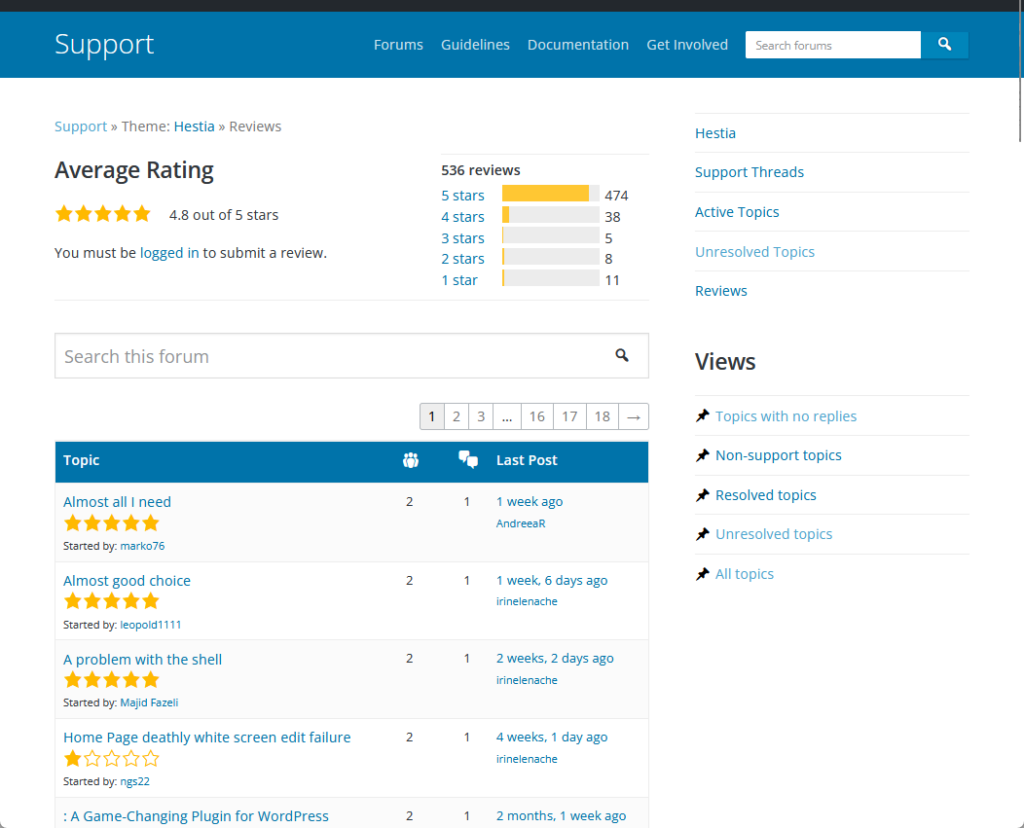The height and width of the screenshot is (828, 1024).
Task: Open Majid Fazeli user profile
Action: coord(149,703)
